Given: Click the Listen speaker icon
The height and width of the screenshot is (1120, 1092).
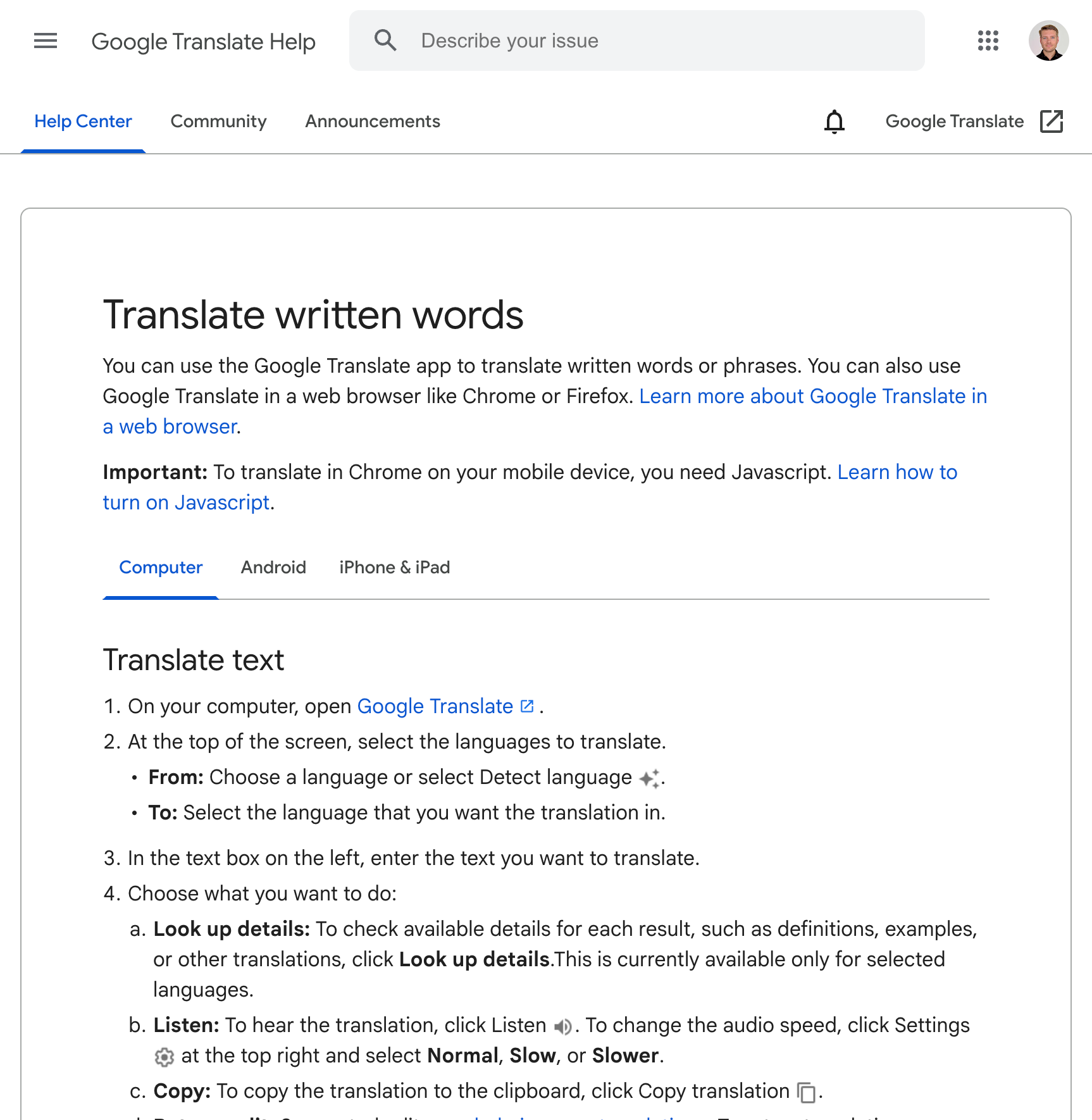Looking at the screenshot, I should pyautogui.click(x=562, y=1026).
